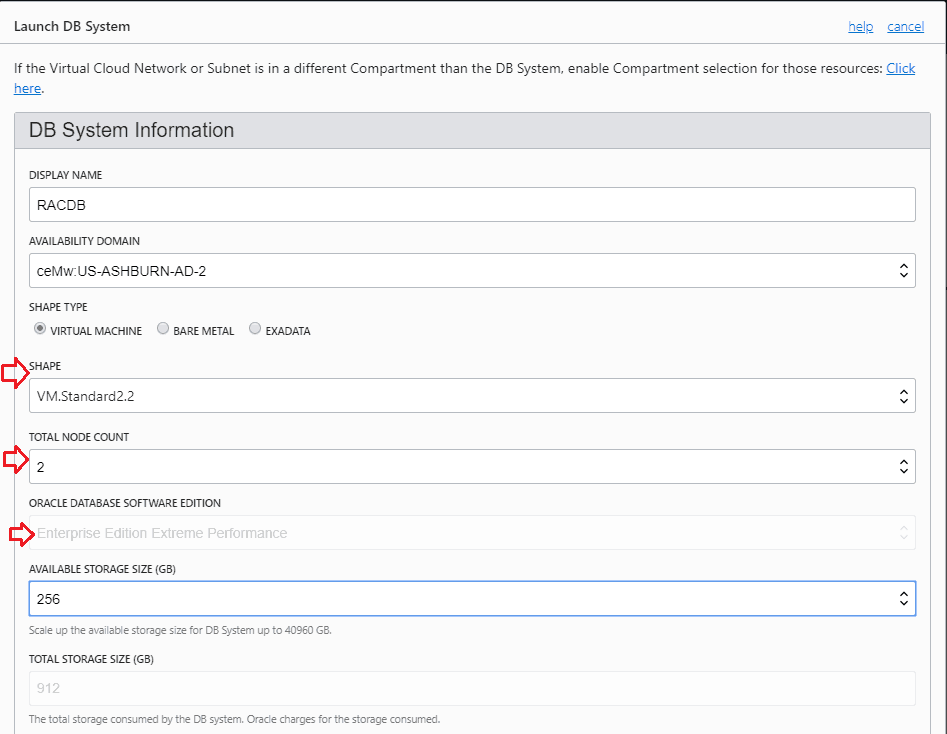Cancel the Launch DB System dialog

[905, 26]
